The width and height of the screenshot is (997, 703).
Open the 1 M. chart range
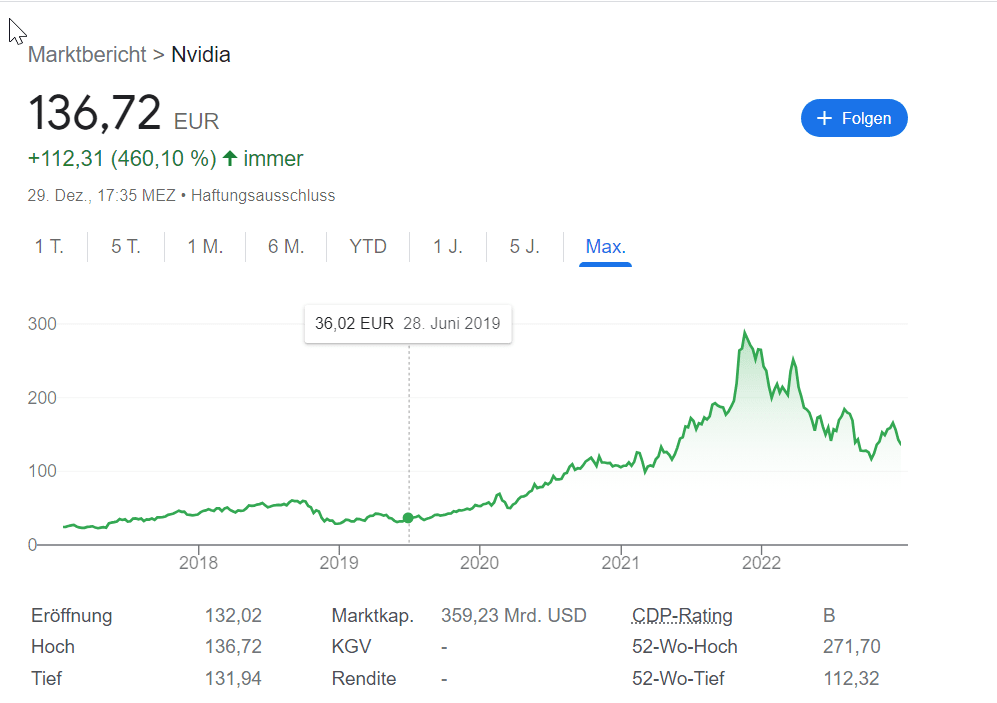(205, 247)
